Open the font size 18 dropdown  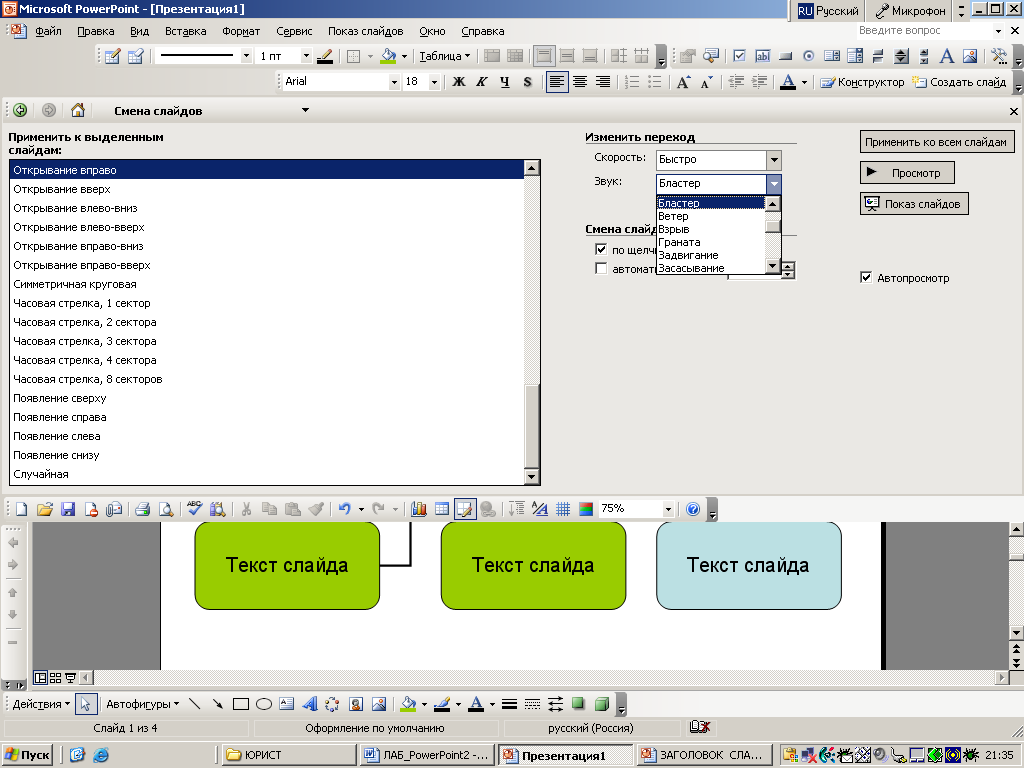tap(434, 82)
